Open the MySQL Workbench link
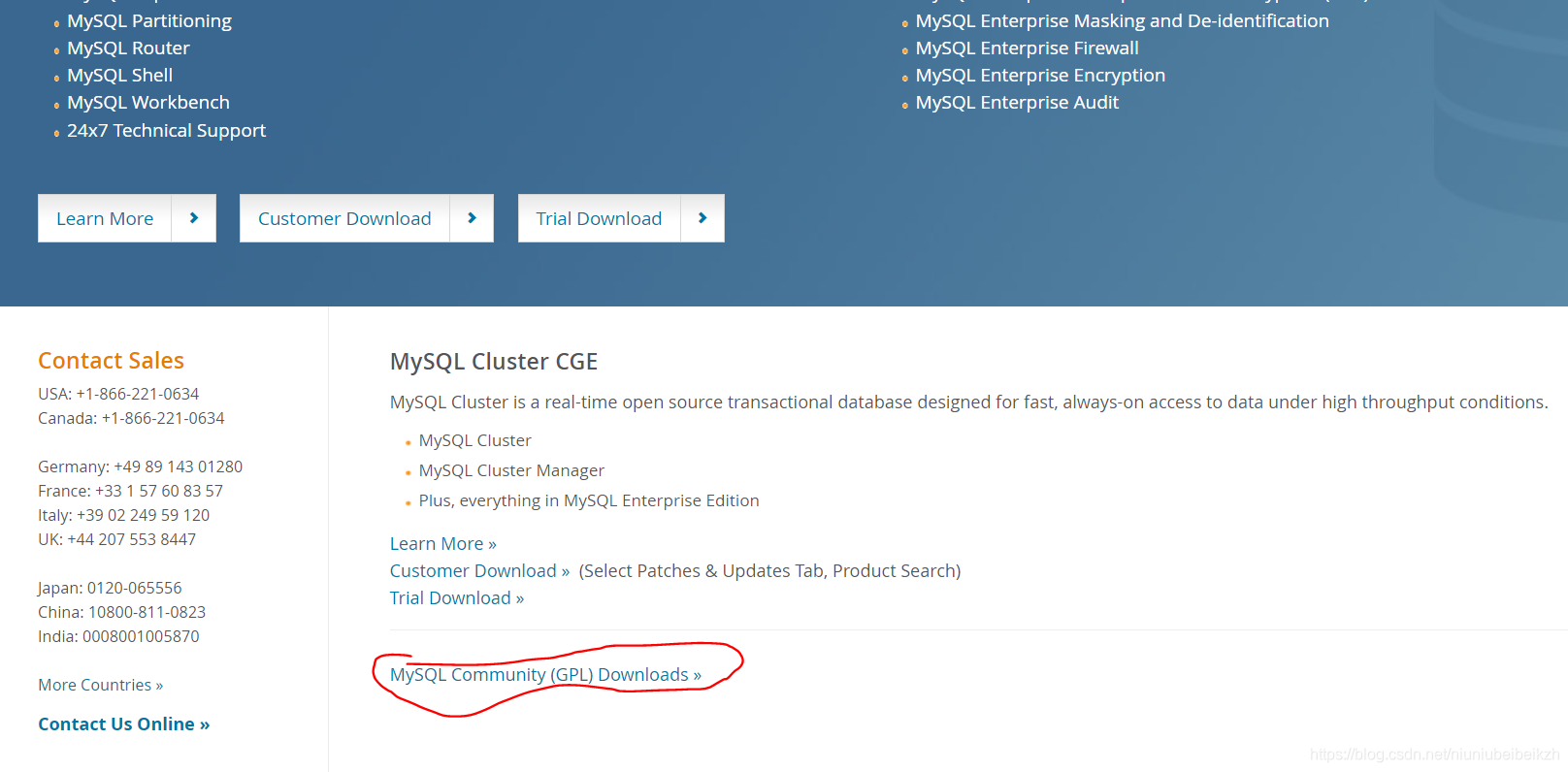Screen dimensions: 1568x772 click(148, 102)
